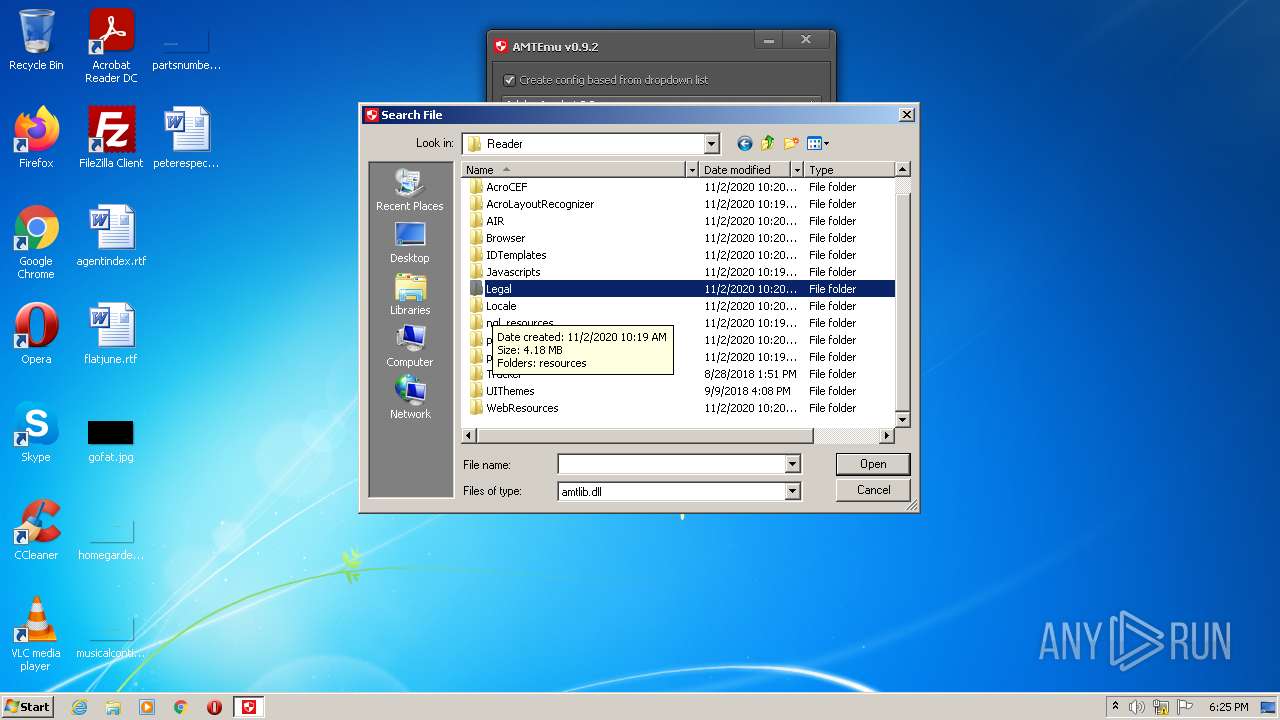Open Internet Explorer from taskbar
The image size is (1280, 720).
coord(80,707)
